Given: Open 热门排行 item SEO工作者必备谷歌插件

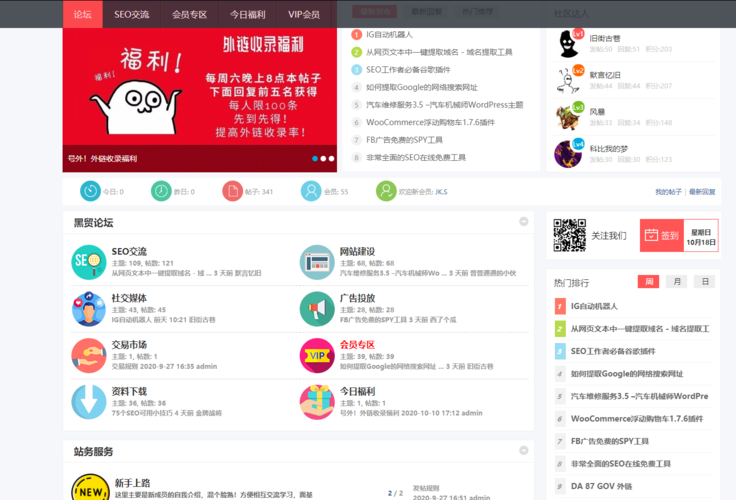Looking at the screenshot, I should 613,351.
